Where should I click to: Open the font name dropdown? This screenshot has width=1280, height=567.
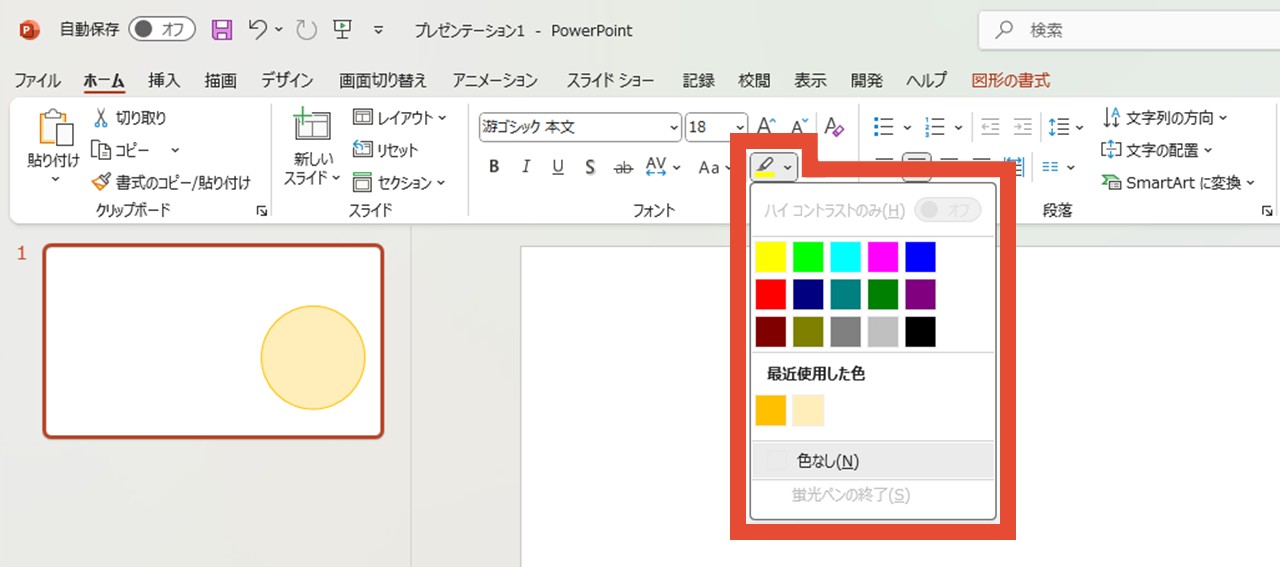tap(674, 127)
